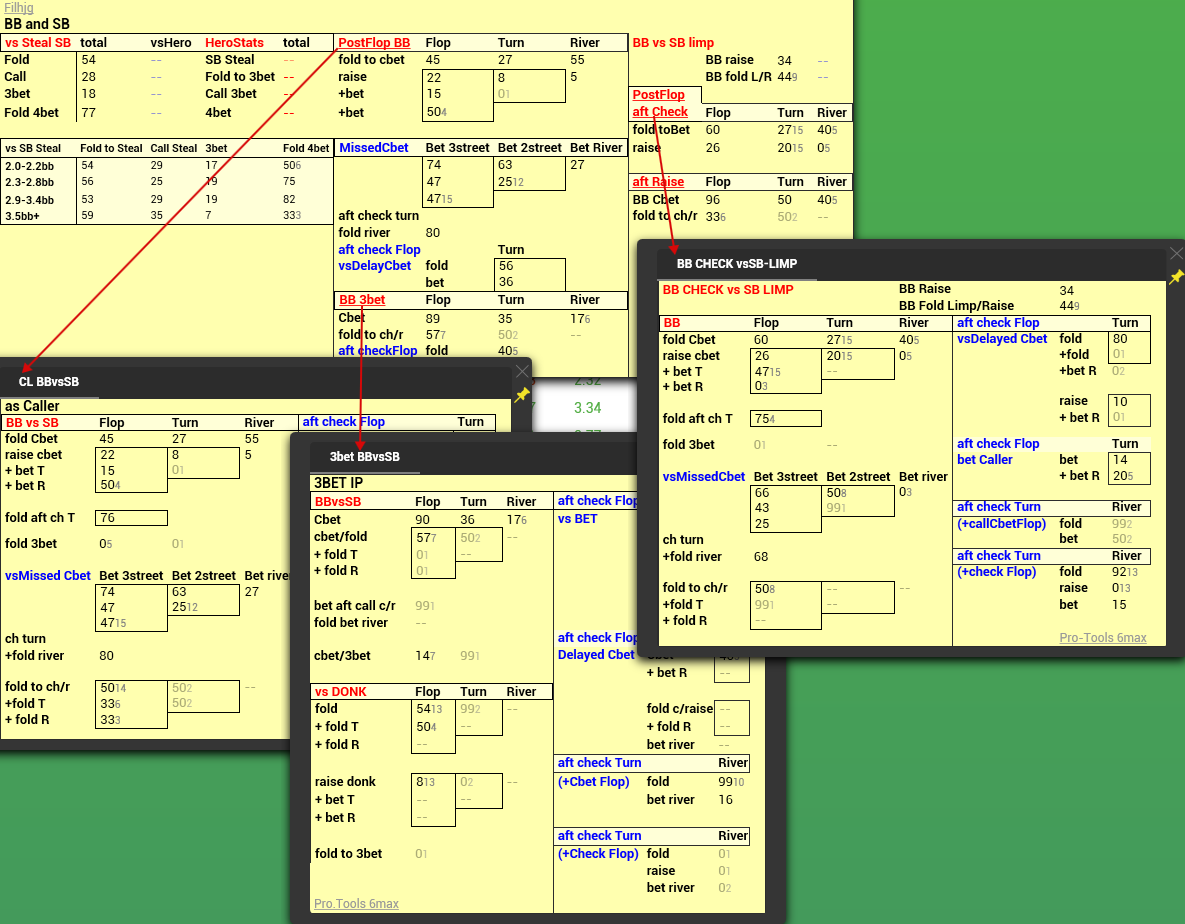Pin the CL BBvsSB popup window
Screen dimensions: 1185x924
(521, 395)
